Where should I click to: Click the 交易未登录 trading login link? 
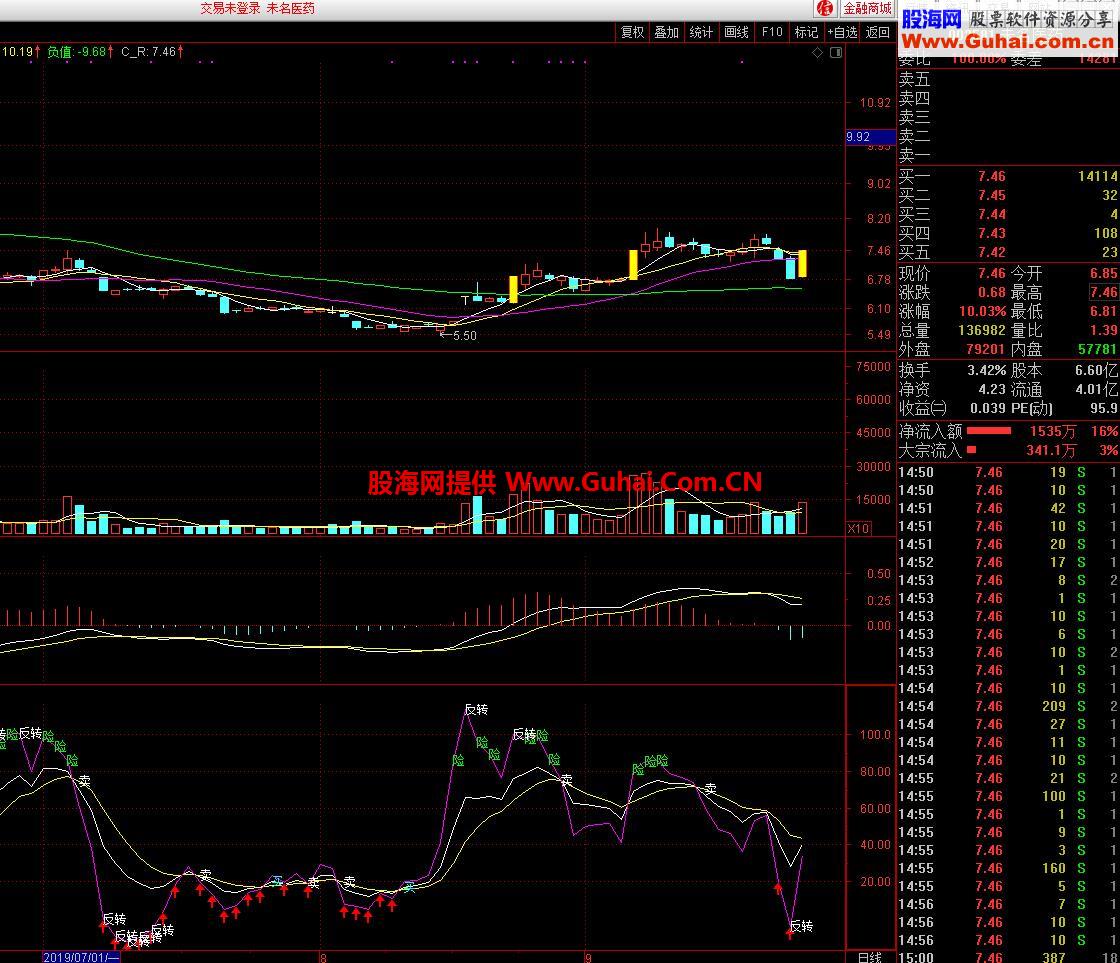230,9
